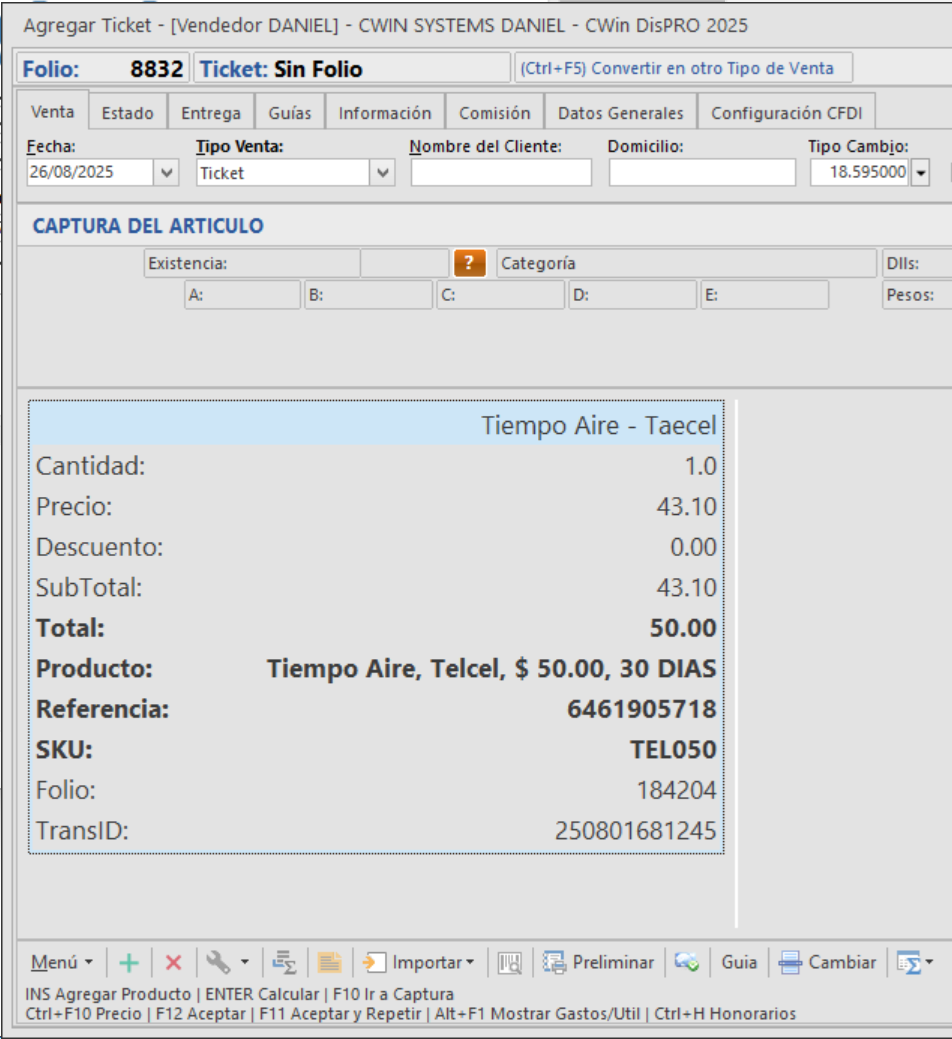Open the Tipo Cambio dropdown arrow
The width and height of the screenshot is (952, 1039).
click(920, 173)
